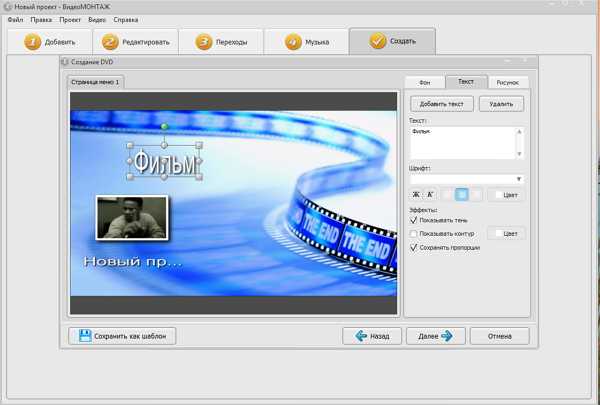Screen dimensions: 600x405
Task: Select the video thumbnail on the menu page
Action: click(131, 218)
